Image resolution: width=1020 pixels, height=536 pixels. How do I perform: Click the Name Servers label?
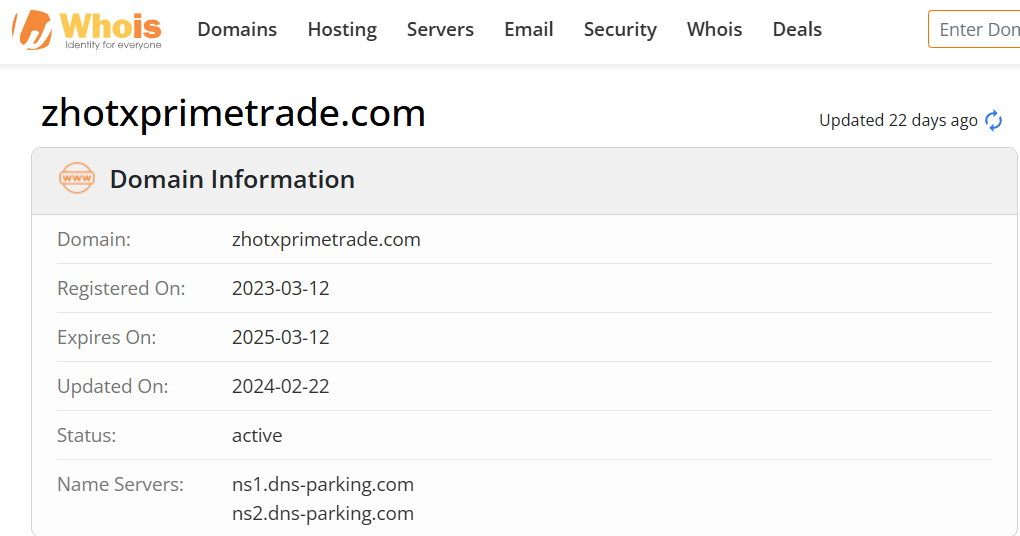coord(120,485)
